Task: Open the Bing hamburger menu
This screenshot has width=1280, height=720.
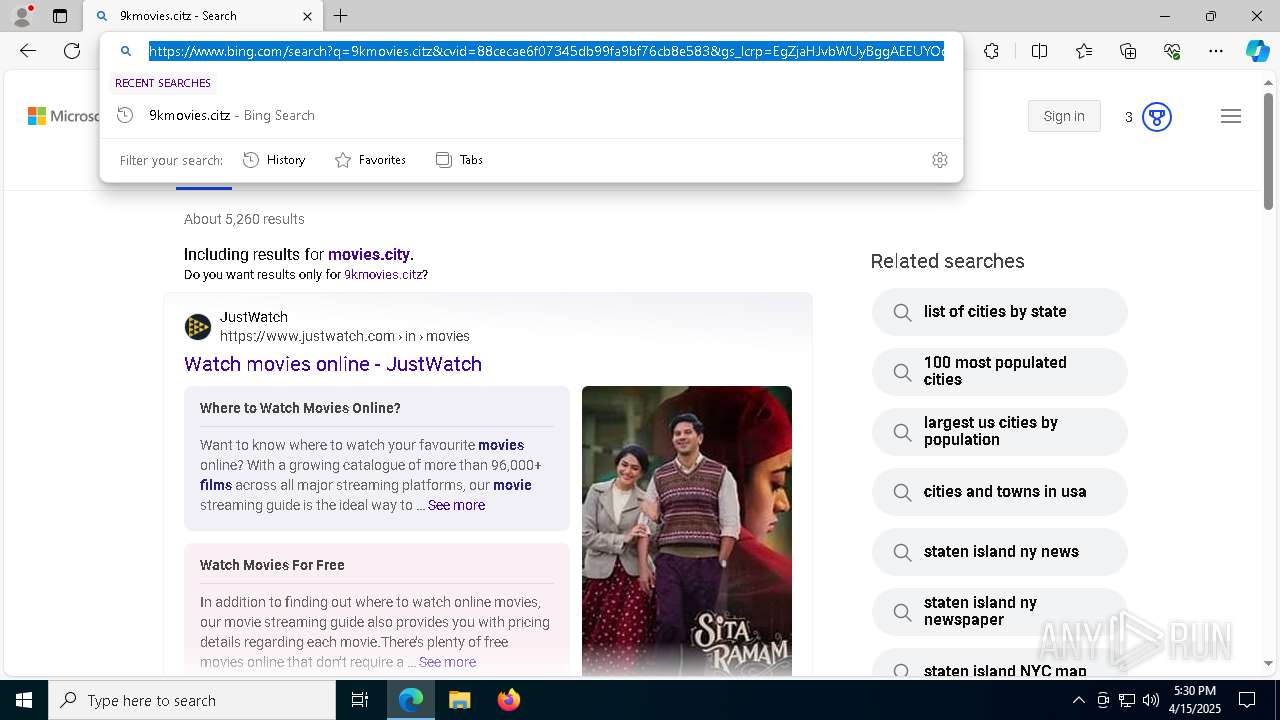Action: point(1231,117)
